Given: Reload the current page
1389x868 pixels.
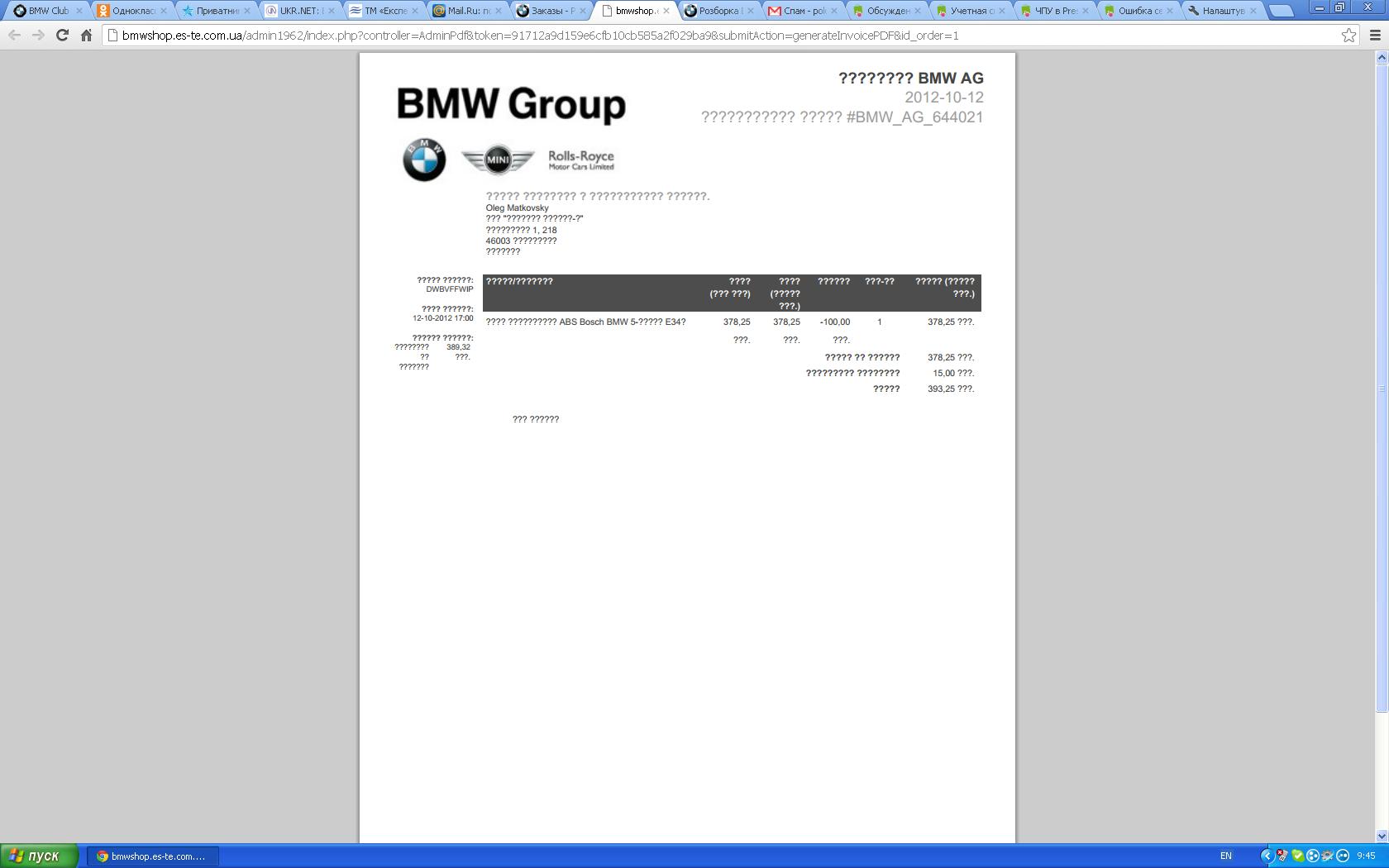Looking at the screenshot, I should pyautogui.click(x=62, y=36).
